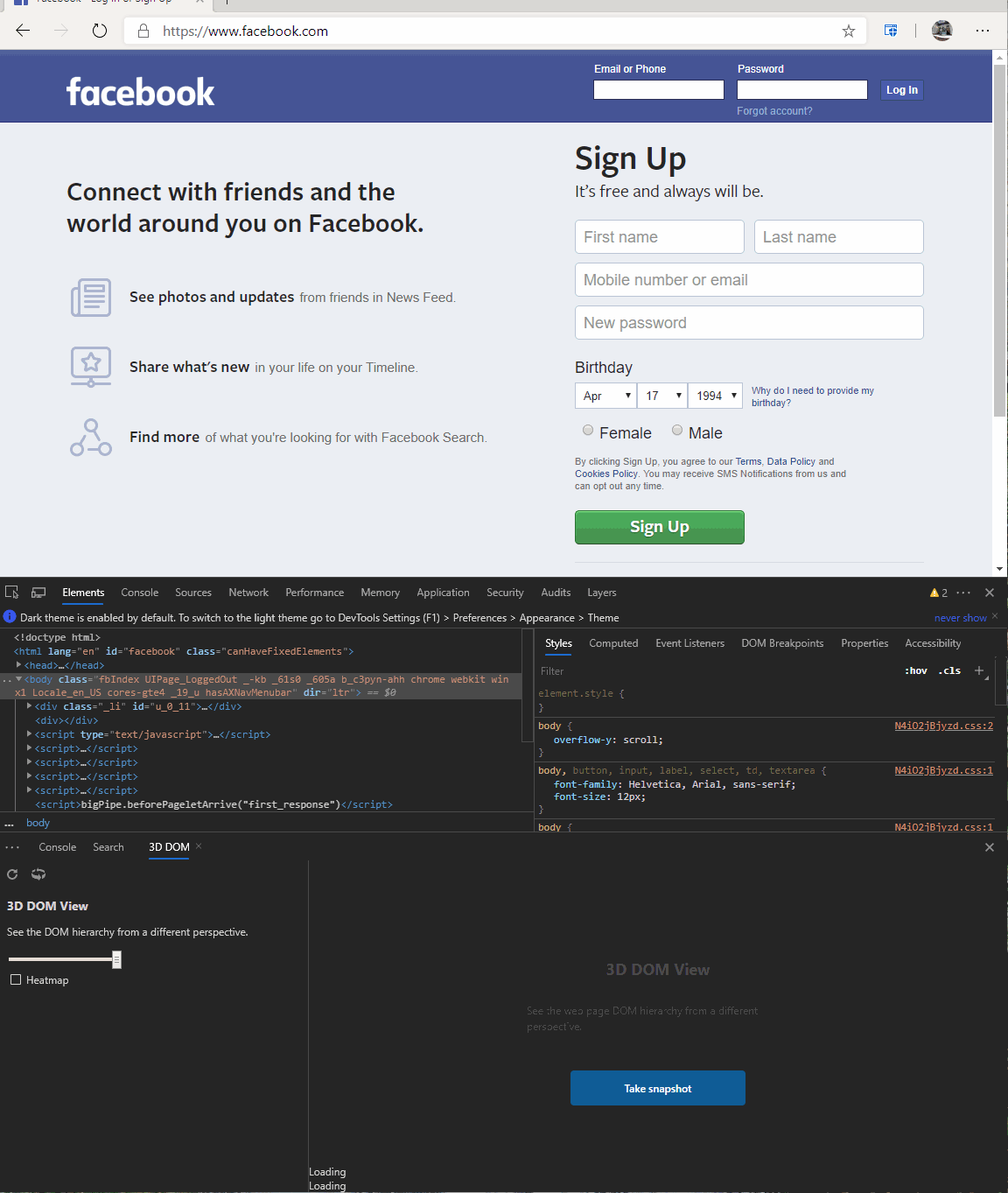Open the birthday month dropdown Apr
The image size is (1008, 1193).
[x=605, y=396]
